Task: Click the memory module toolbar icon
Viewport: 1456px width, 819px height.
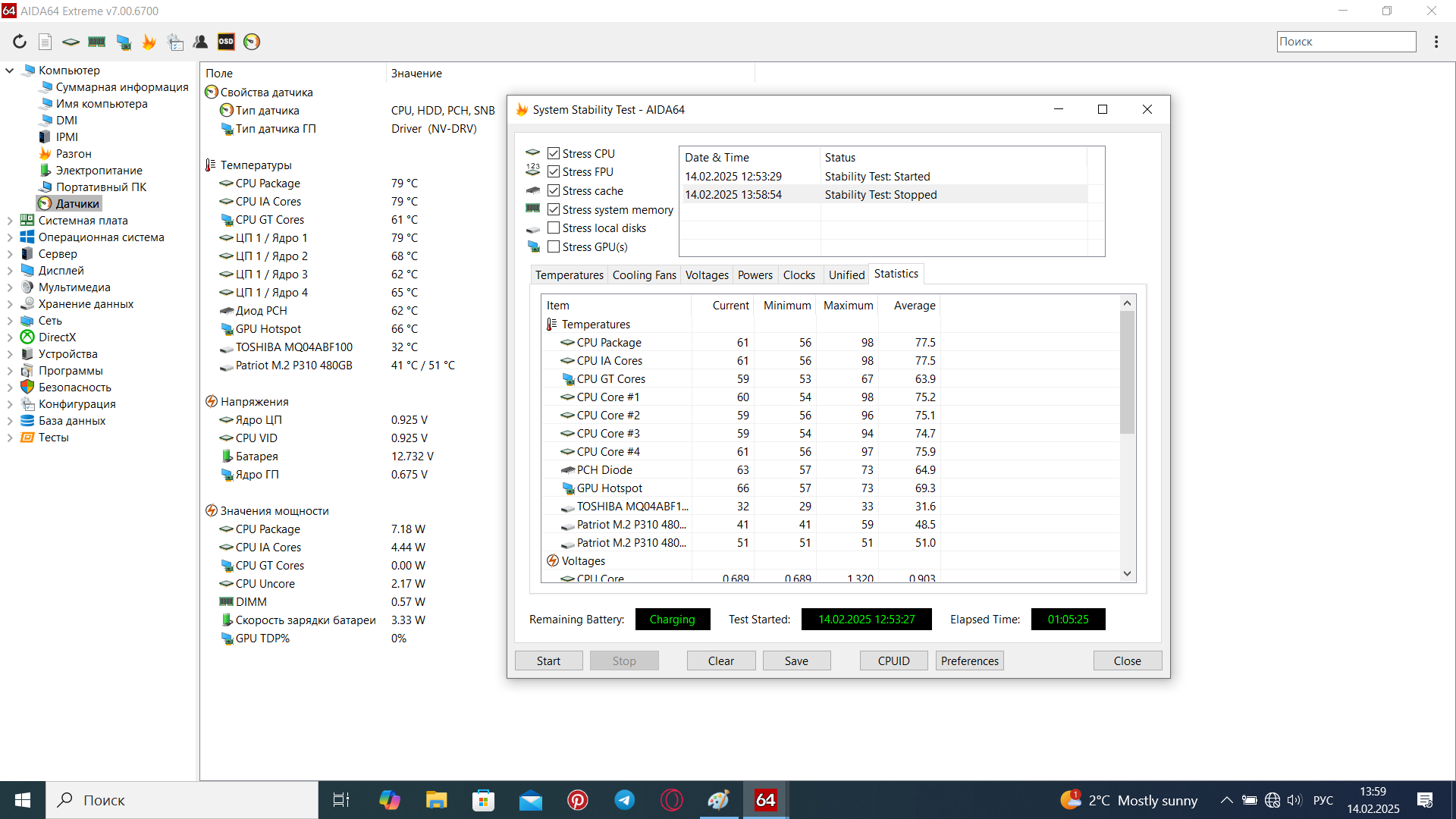Action: point(97,42)
